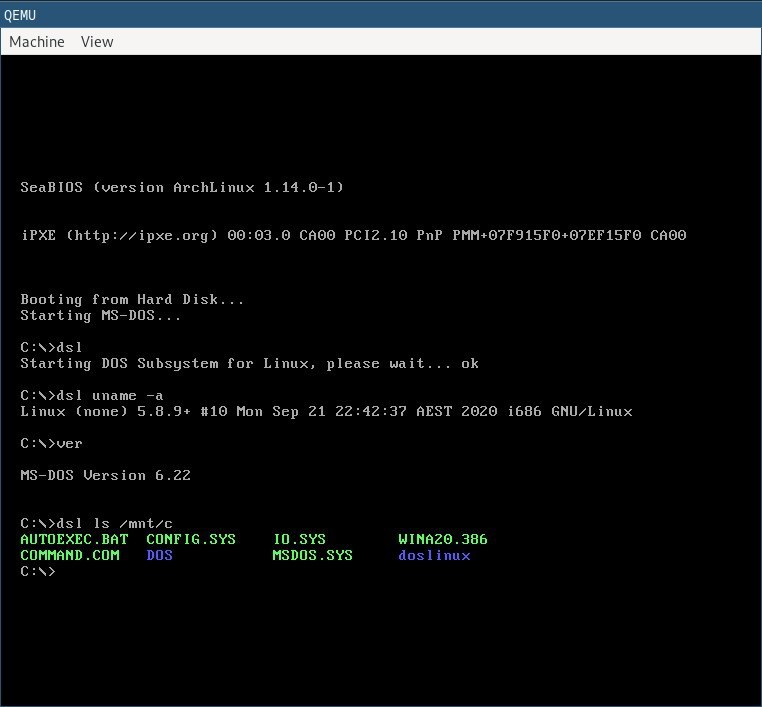Click the SeaBIOS version line
This screenshot has width=762, height=707.
pos(182,187)
